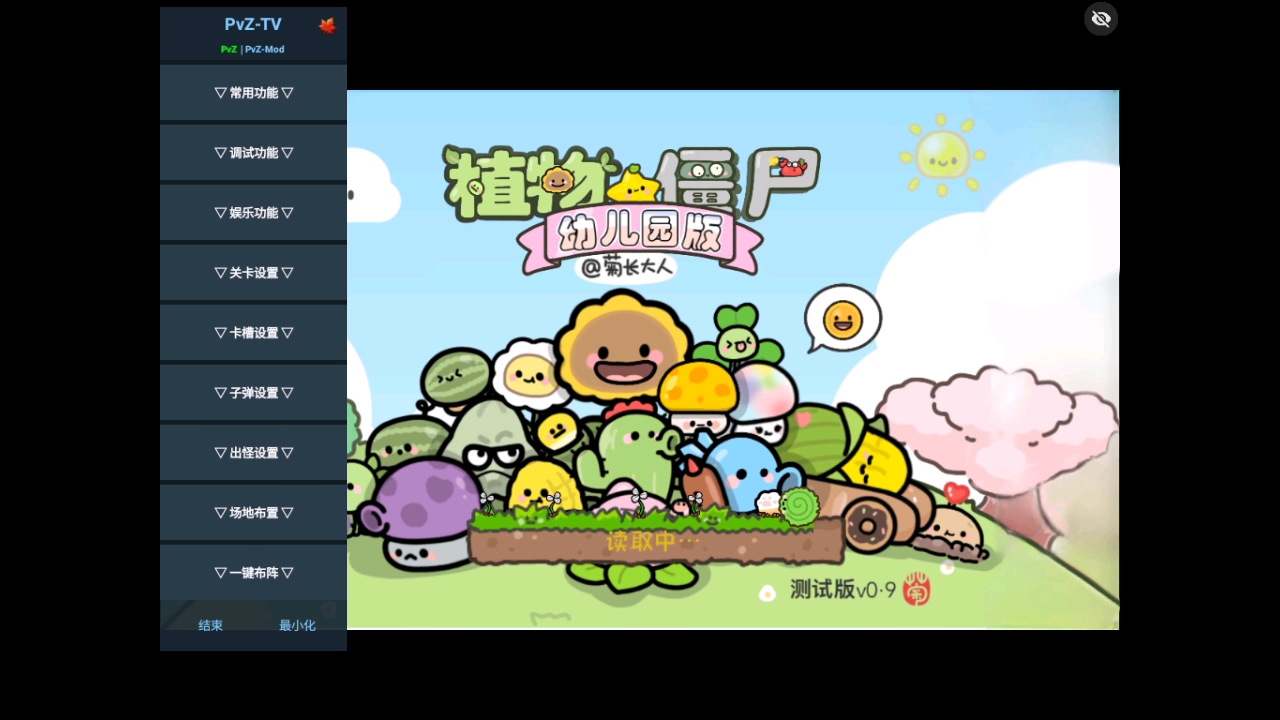Expand the 场地布置 section

(253, 513)
